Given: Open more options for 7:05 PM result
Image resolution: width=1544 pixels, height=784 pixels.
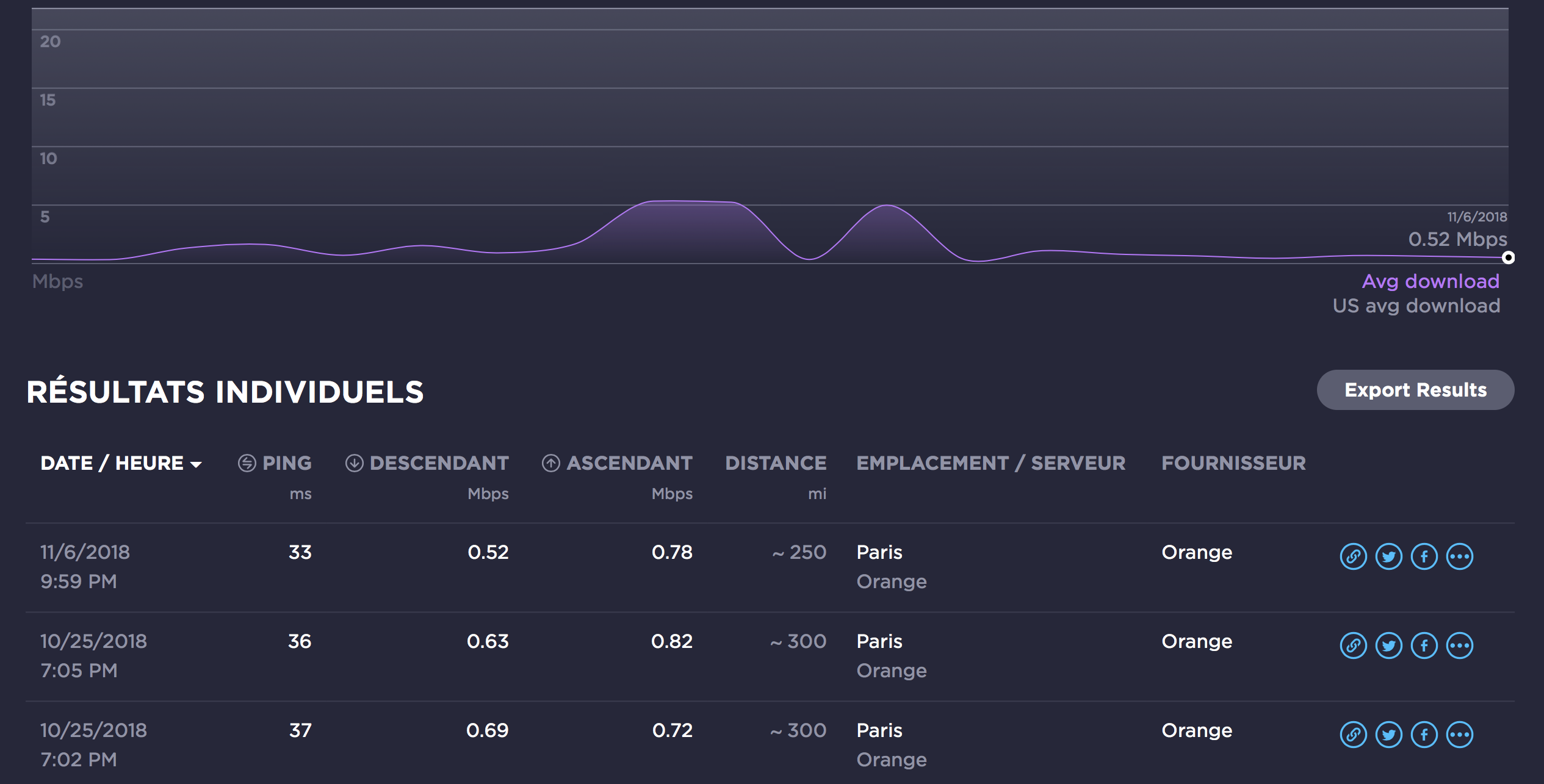Looking at the screenshot, I should (x=1459, y=646).
